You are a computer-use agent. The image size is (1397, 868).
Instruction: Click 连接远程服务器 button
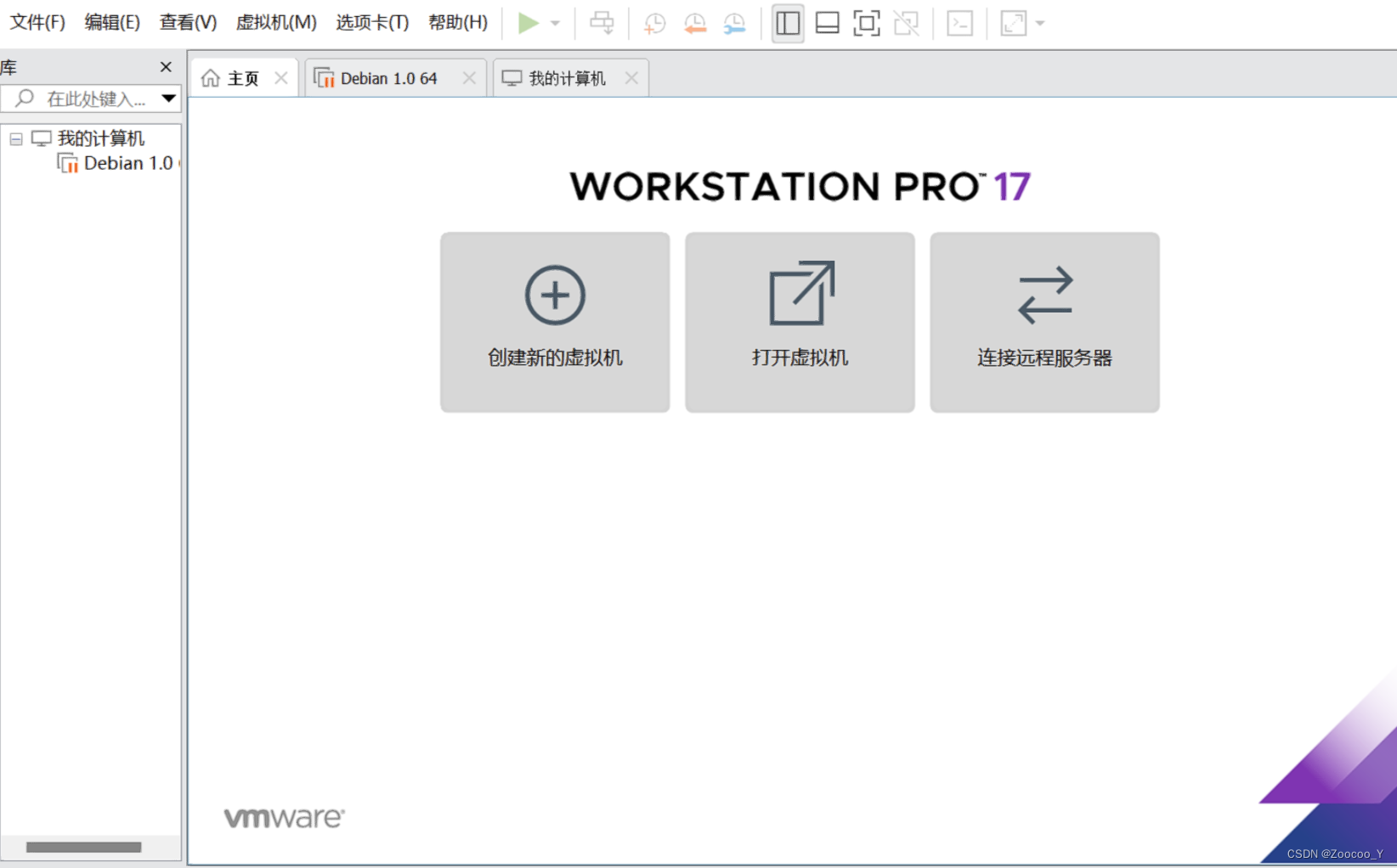(1044, 323)
